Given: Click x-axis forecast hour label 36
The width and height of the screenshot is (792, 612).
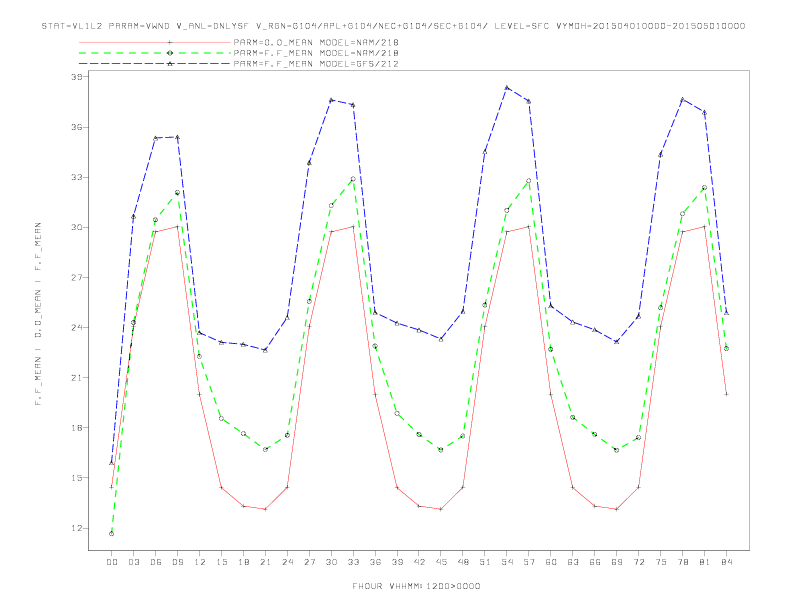Looking at the screenshot, I should [x=375, y=562].
